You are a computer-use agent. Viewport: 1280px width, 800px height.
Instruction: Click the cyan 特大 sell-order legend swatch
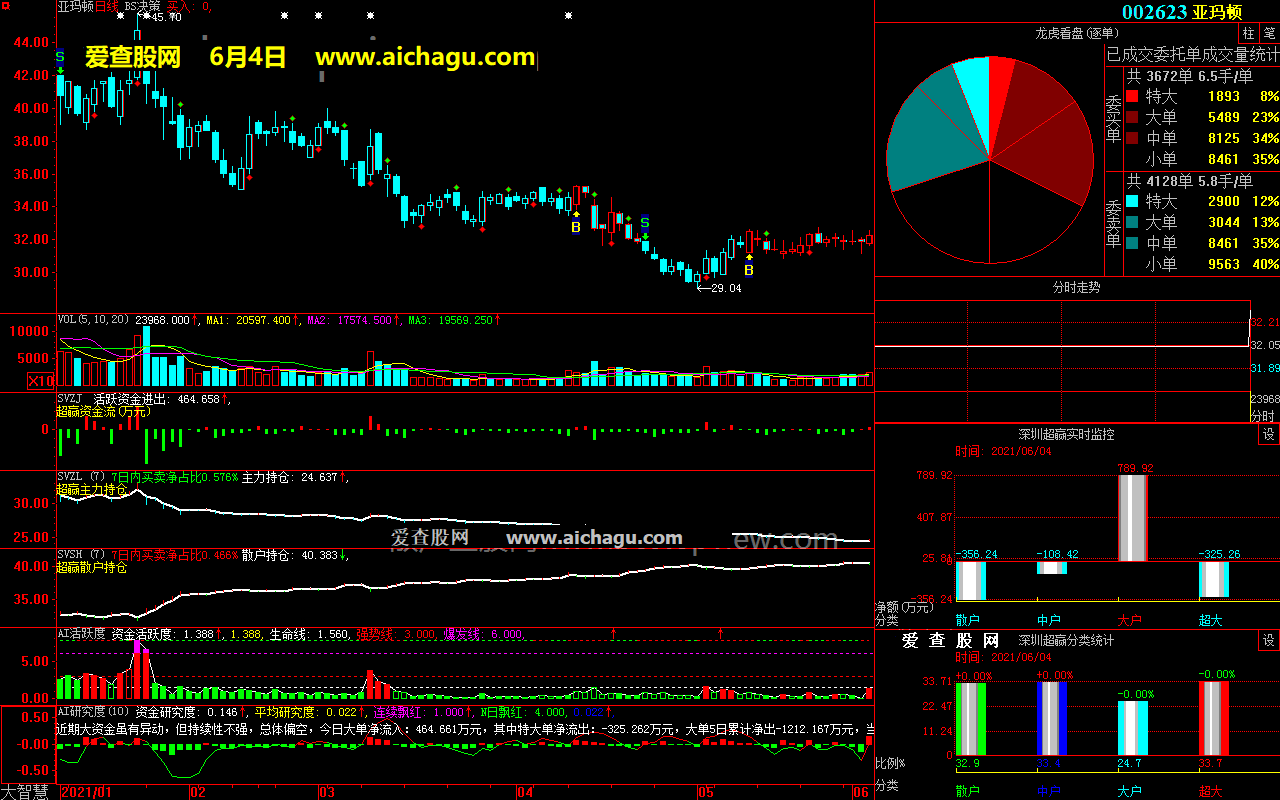pyautogui.click(x=1132, y=202)
